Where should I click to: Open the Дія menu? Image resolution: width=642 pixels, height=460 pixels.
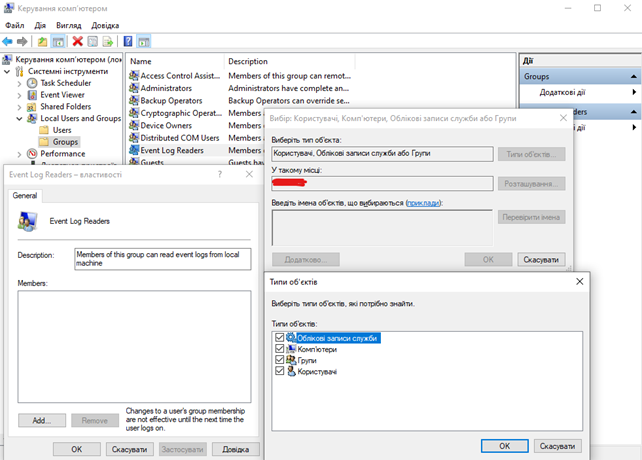point(40,25)
